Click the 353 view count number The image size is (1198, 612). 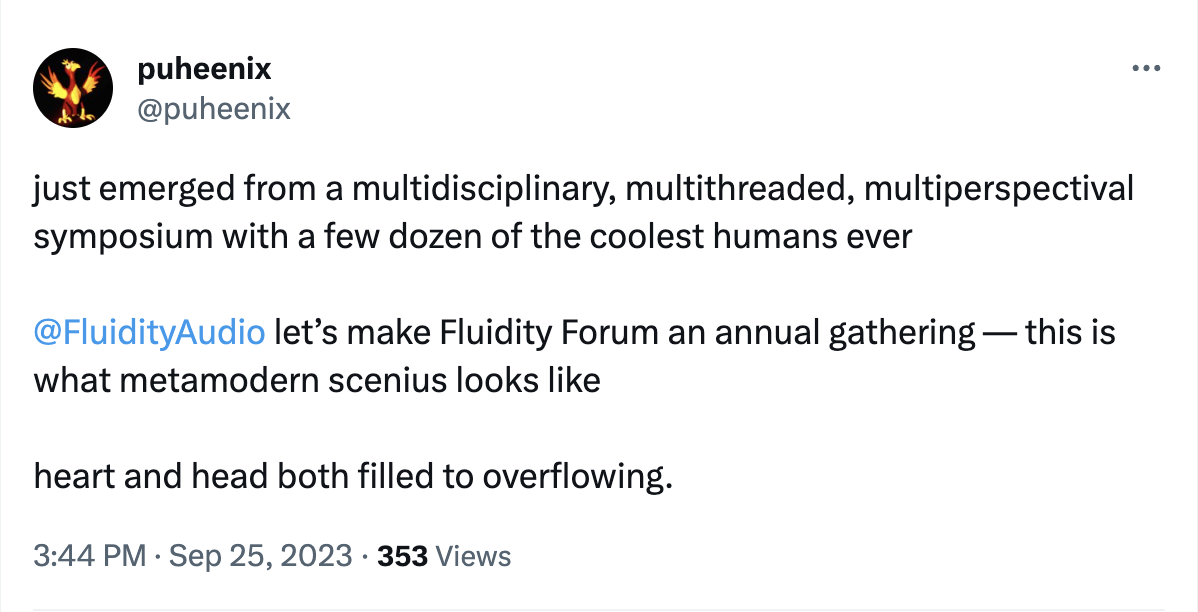click(403, 556)
